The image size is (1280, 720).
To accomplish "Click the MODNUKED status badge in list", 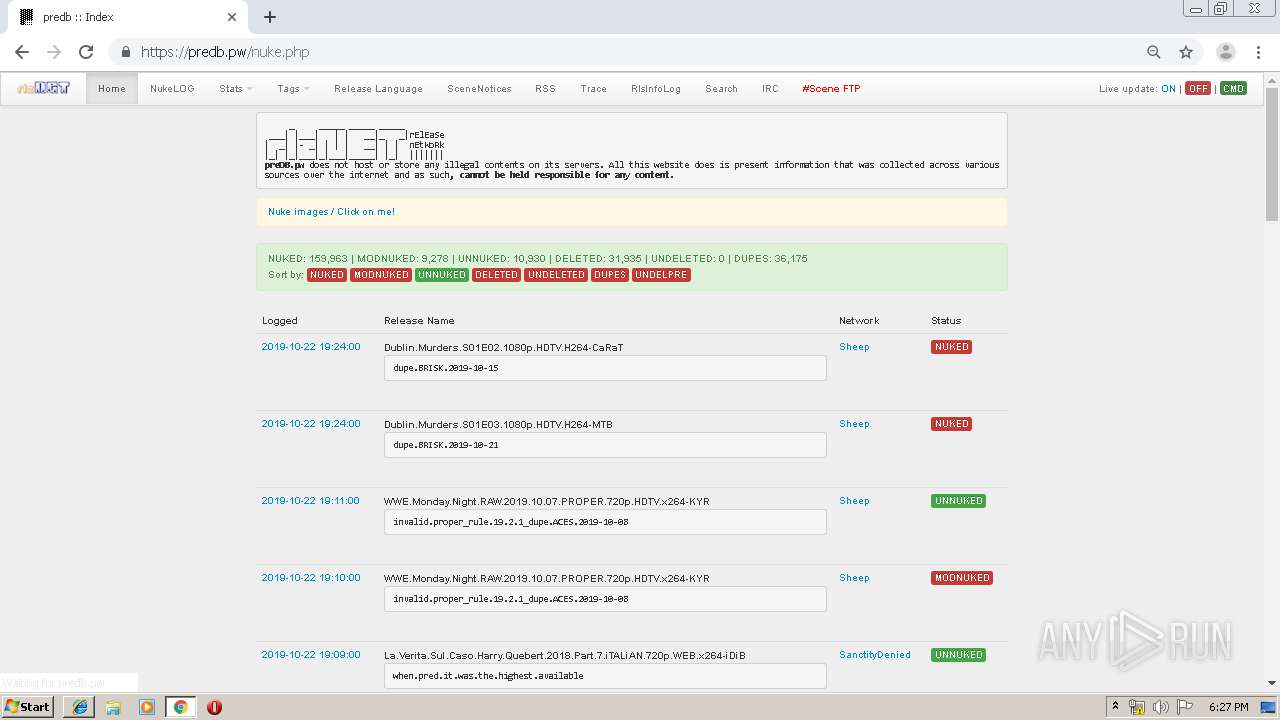I will click(962, 578).
